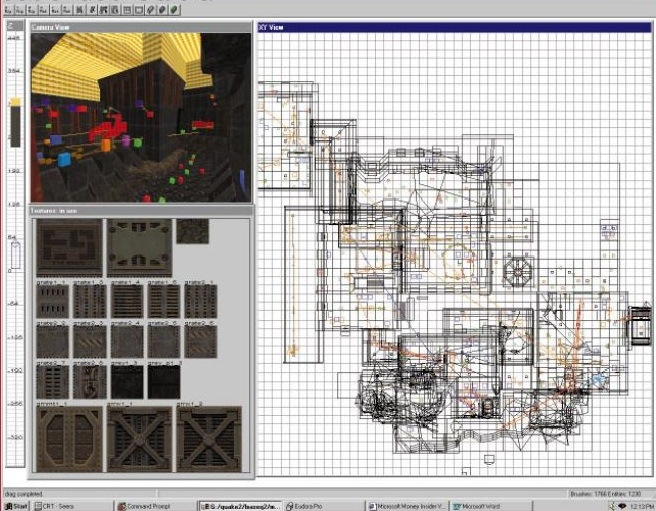
Task: Pick the small rocky texture in top row
Action: coord(192,231)
